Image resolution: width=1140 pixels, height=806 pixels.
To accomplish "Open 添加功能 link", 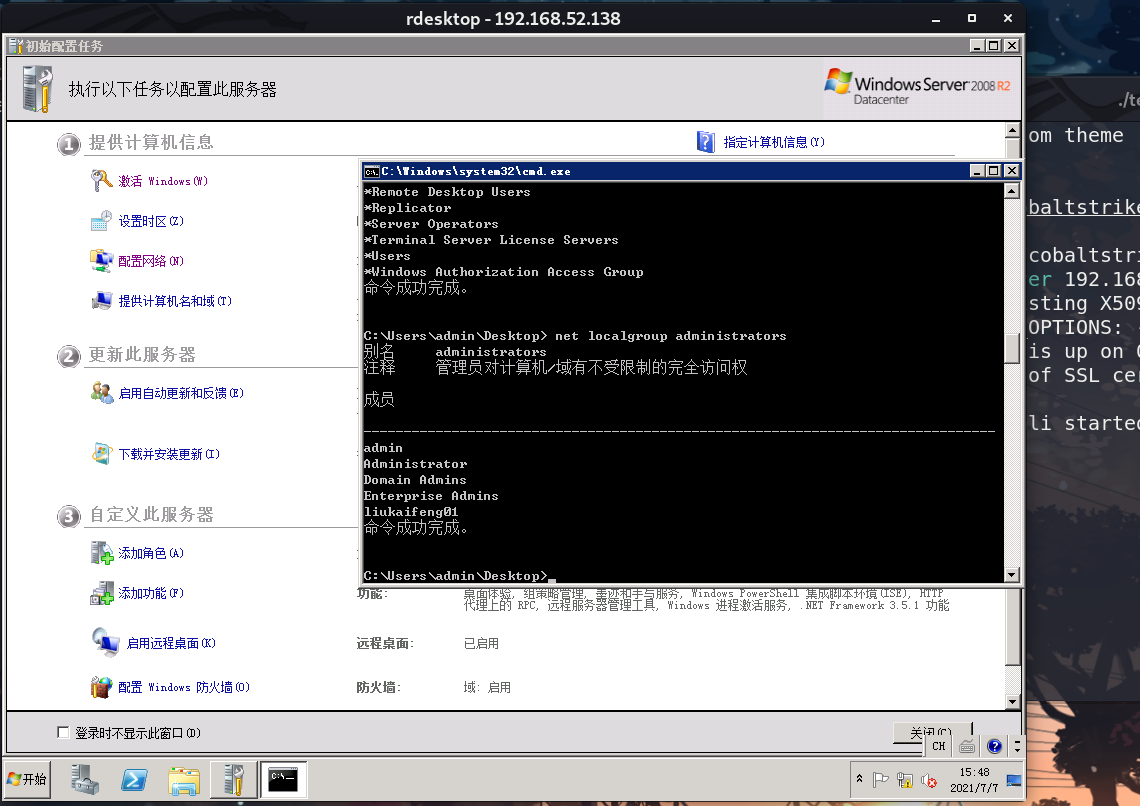I will (150, 593).
